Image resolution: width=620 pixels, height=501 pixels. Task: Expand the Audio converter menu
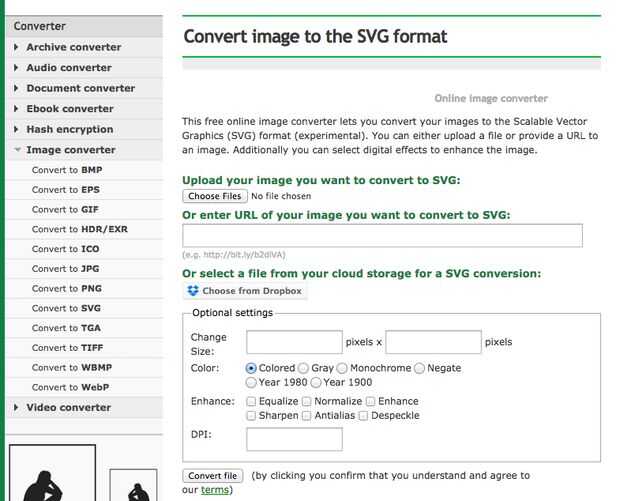pyautogui.click(x=69, y=68)
